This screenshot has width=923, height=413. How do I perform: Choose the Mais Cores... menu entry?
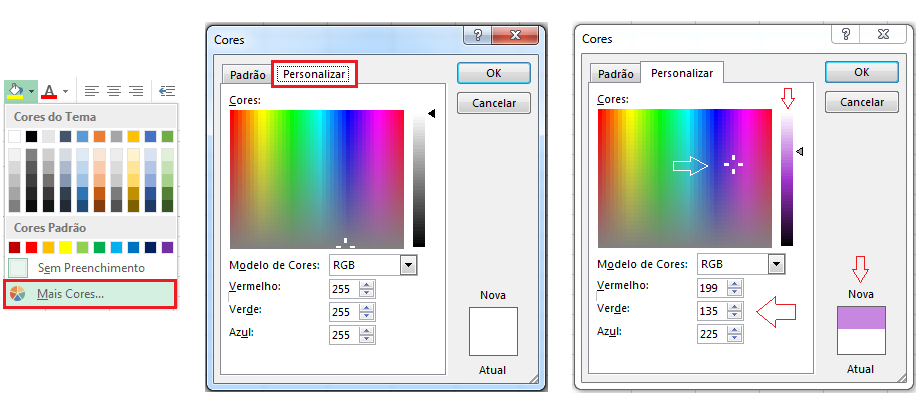pos(70,294)
